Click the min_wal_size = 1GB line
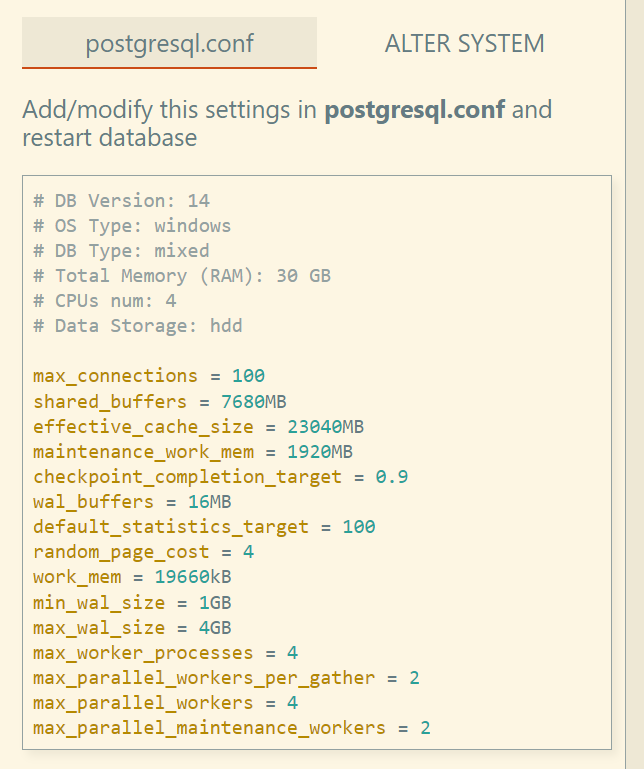Image resolution: width=644 pixels, height=769 pixels. tap(131, 602)
